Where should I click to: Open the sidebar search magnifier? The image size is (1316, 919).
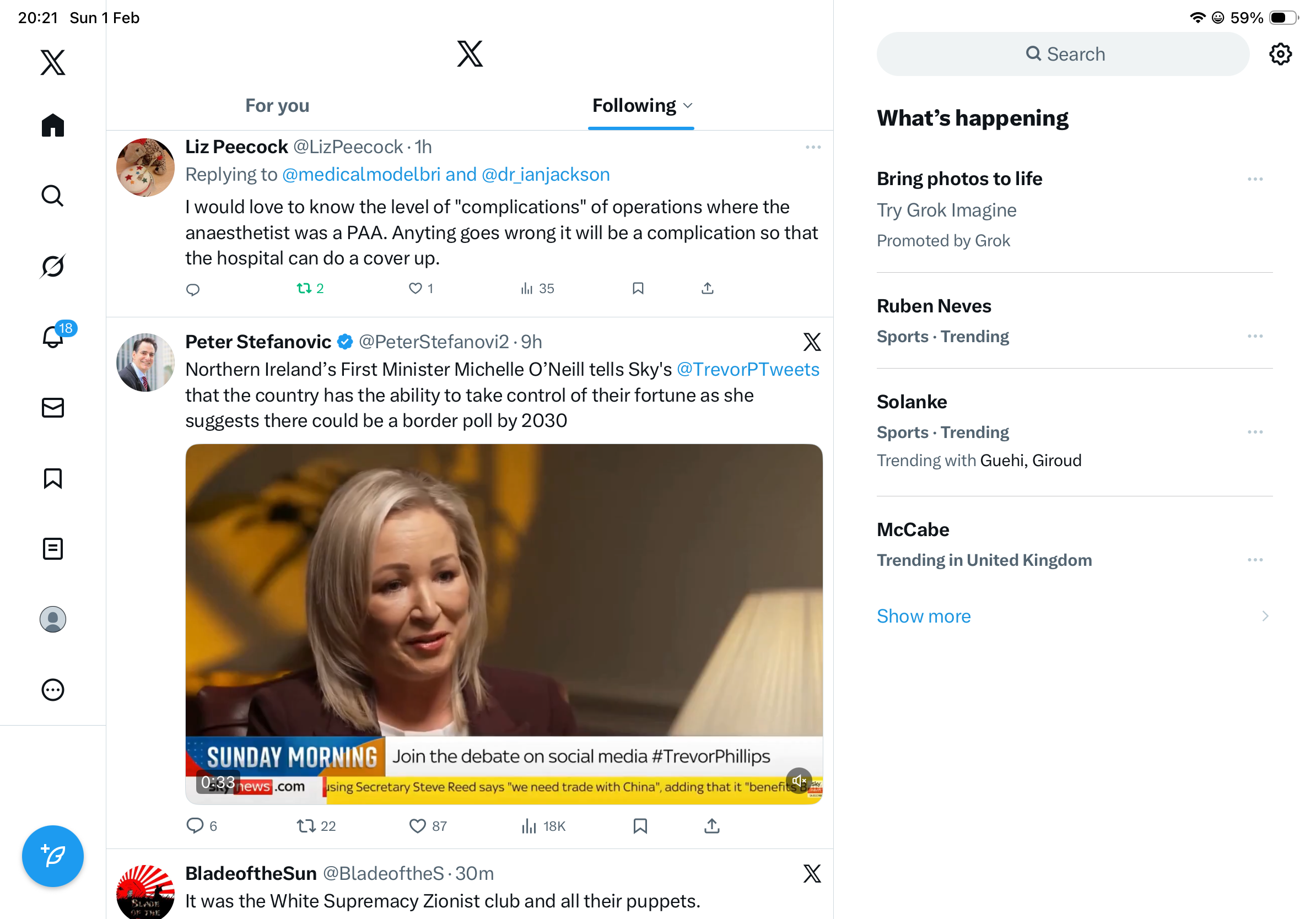(x=53, y=196)
